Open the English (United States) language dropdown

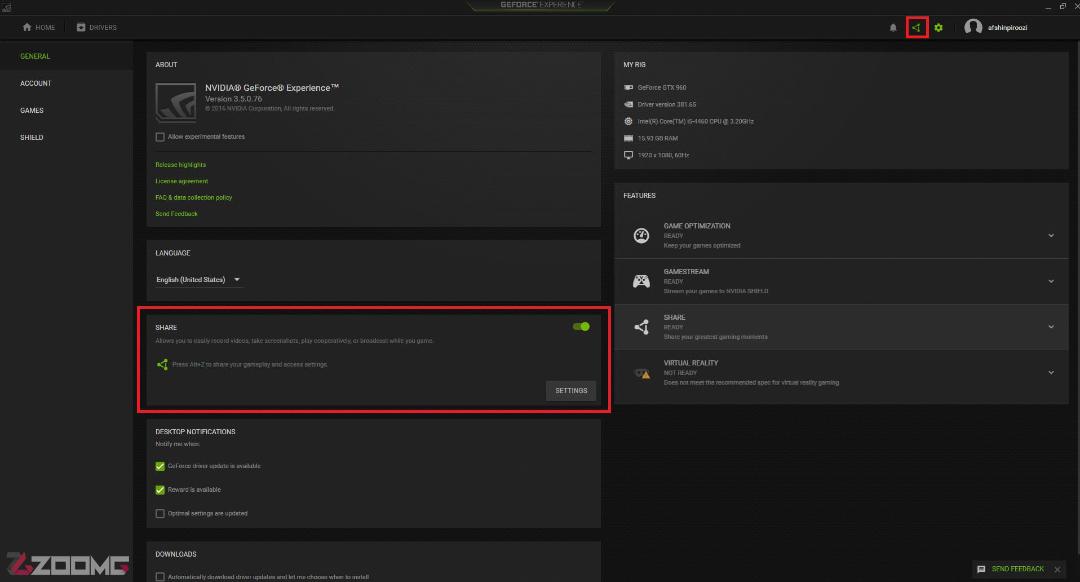(198, 280)
